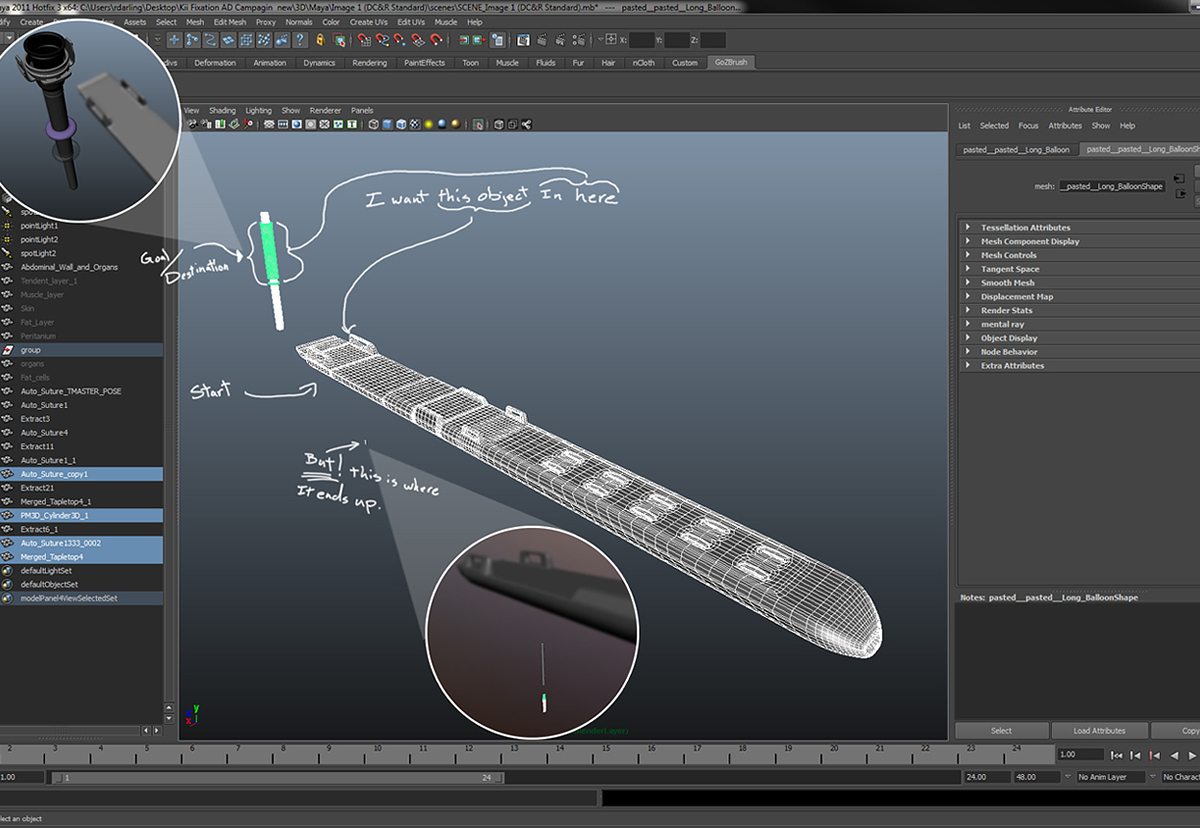Click the range slider bar
The image size is (1200, 828).
point(277,777)
